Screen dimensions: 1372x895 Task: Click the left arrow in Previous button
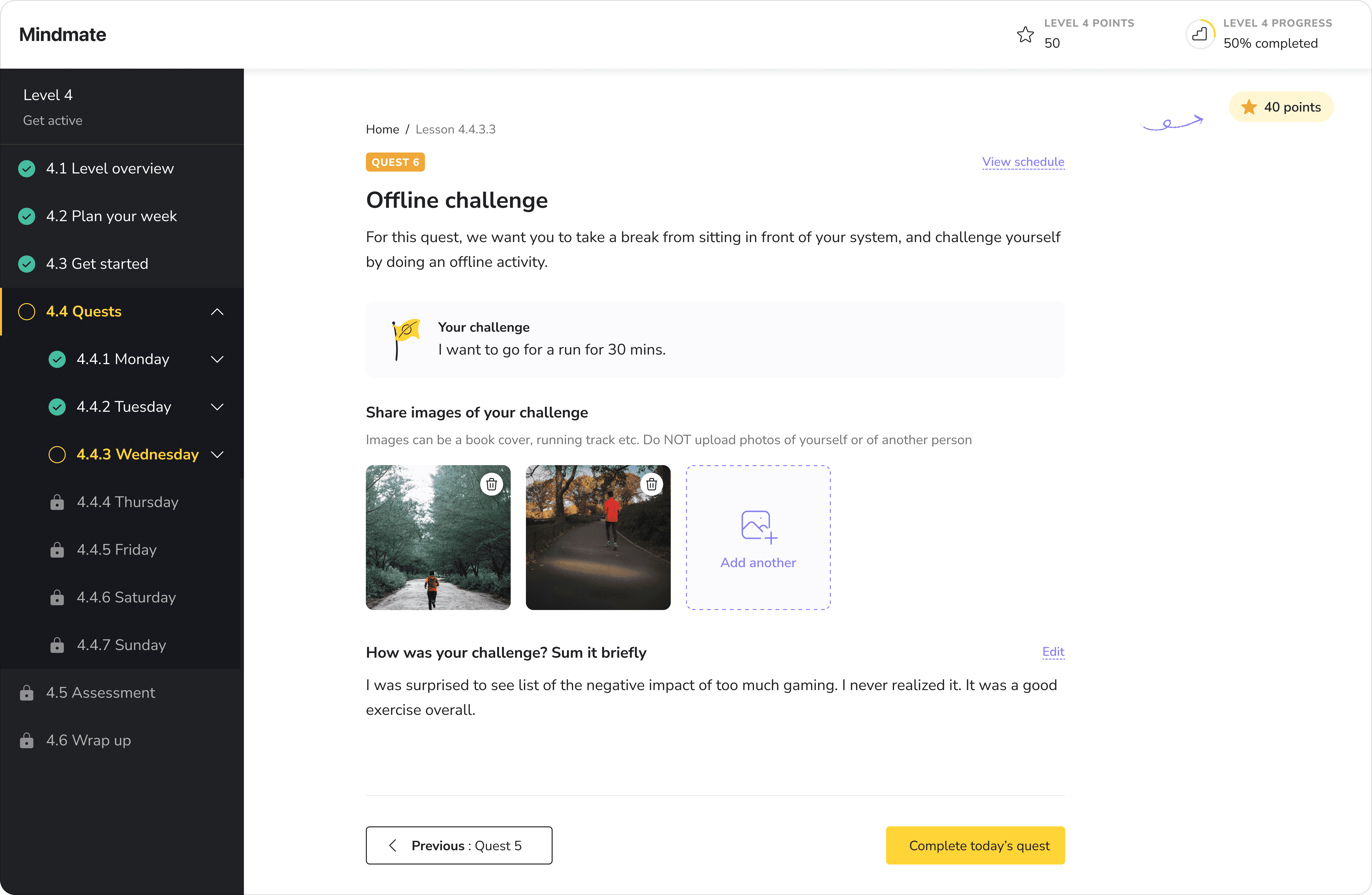pyautogui.click(x=393, y=845)
